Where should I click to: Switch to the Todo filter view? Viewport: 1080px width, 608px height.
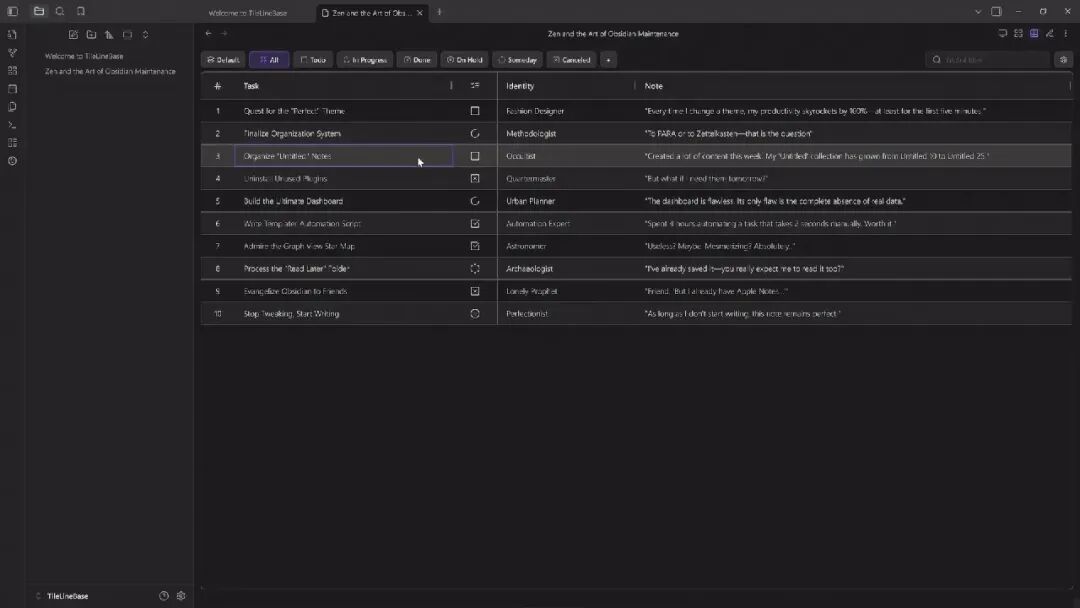[313, 60]
